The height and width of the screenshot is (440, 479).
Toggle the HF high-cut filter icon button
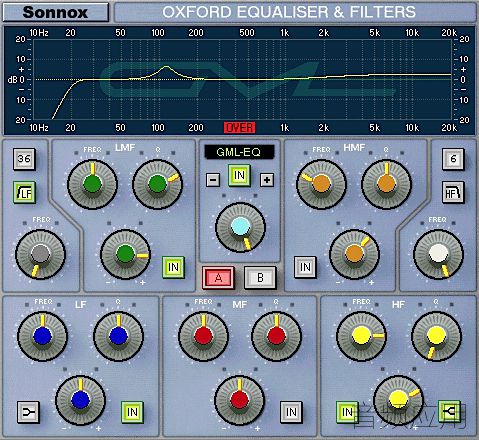(x=453, y=192)
